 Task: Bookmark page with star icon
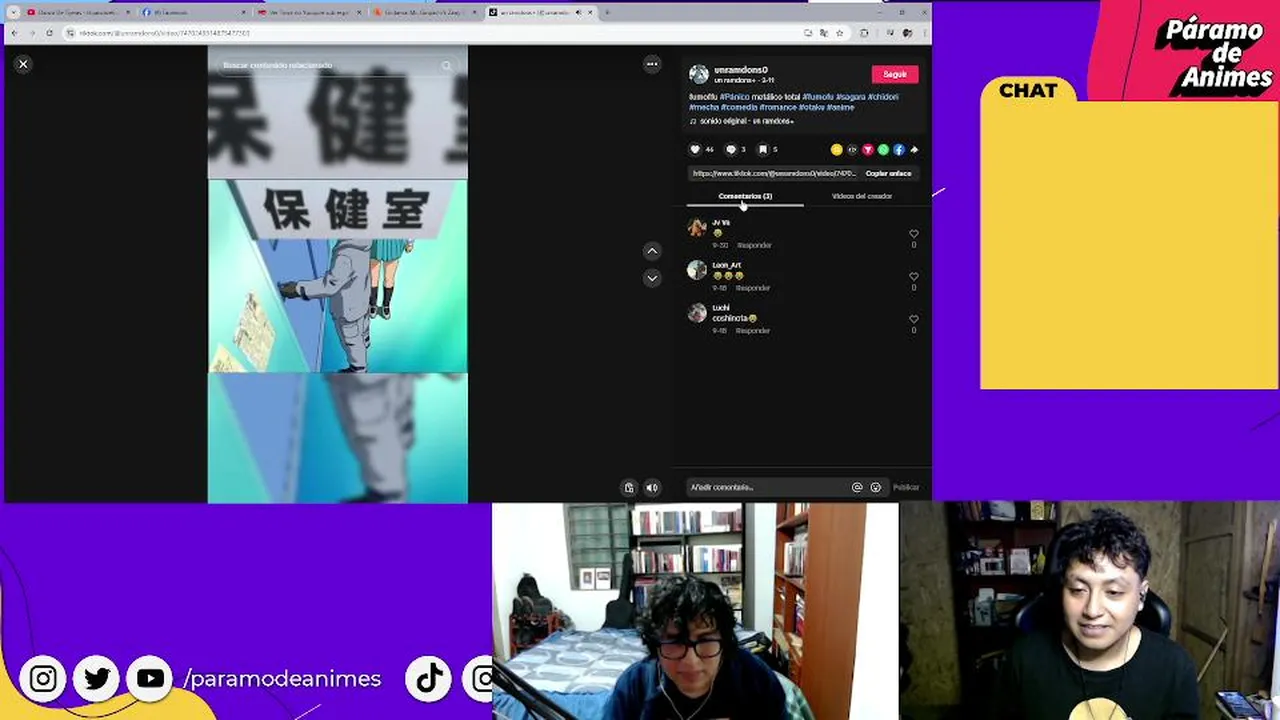pos(839,33)
